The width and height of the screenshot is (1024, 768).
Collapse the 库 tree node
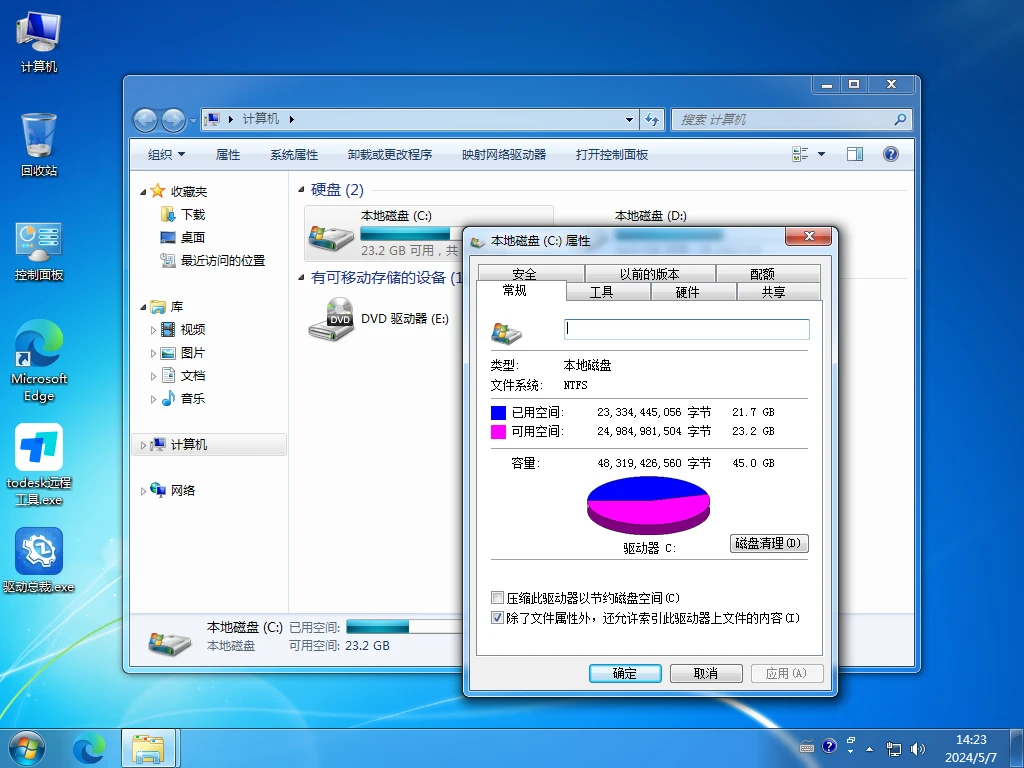click(x=143, y=307)
